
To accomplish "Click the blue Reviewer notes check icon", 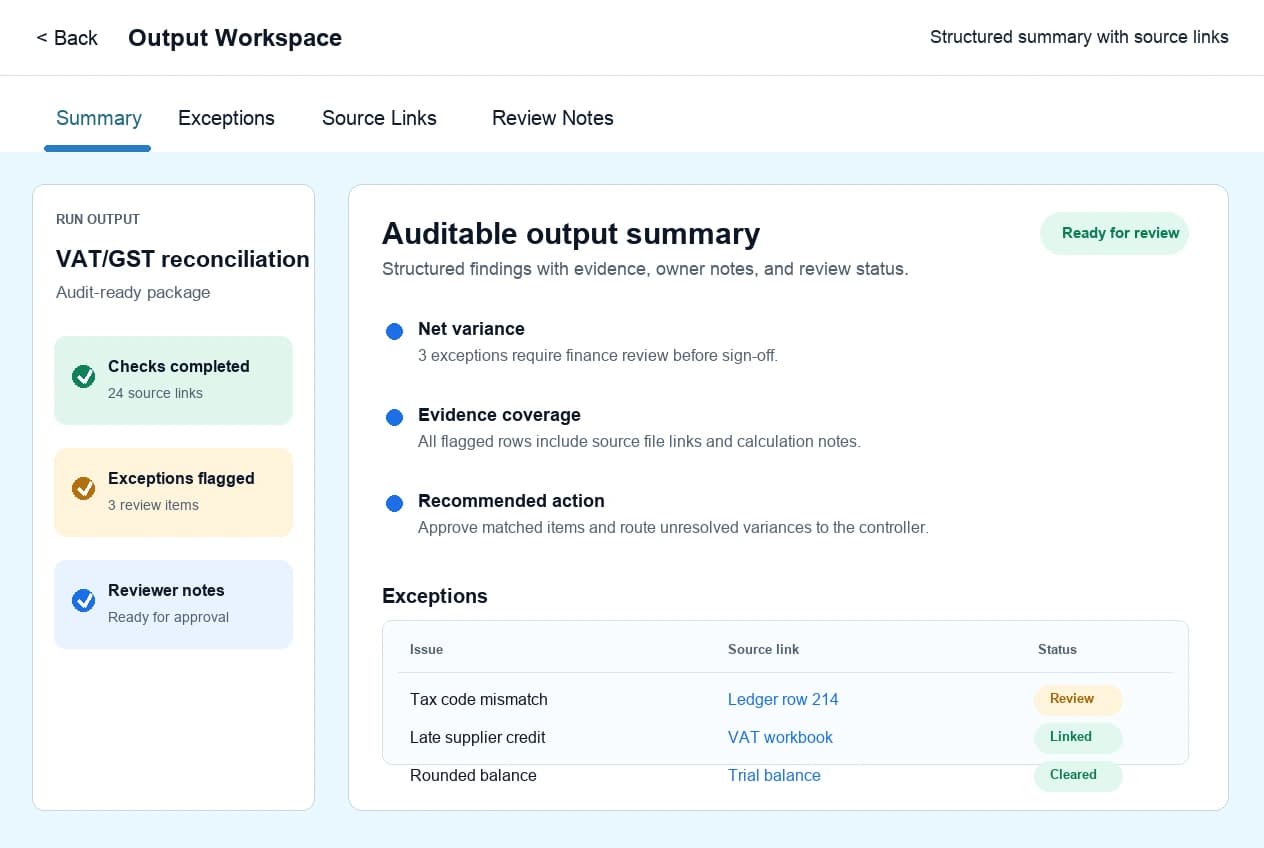I will click(84, 601).
